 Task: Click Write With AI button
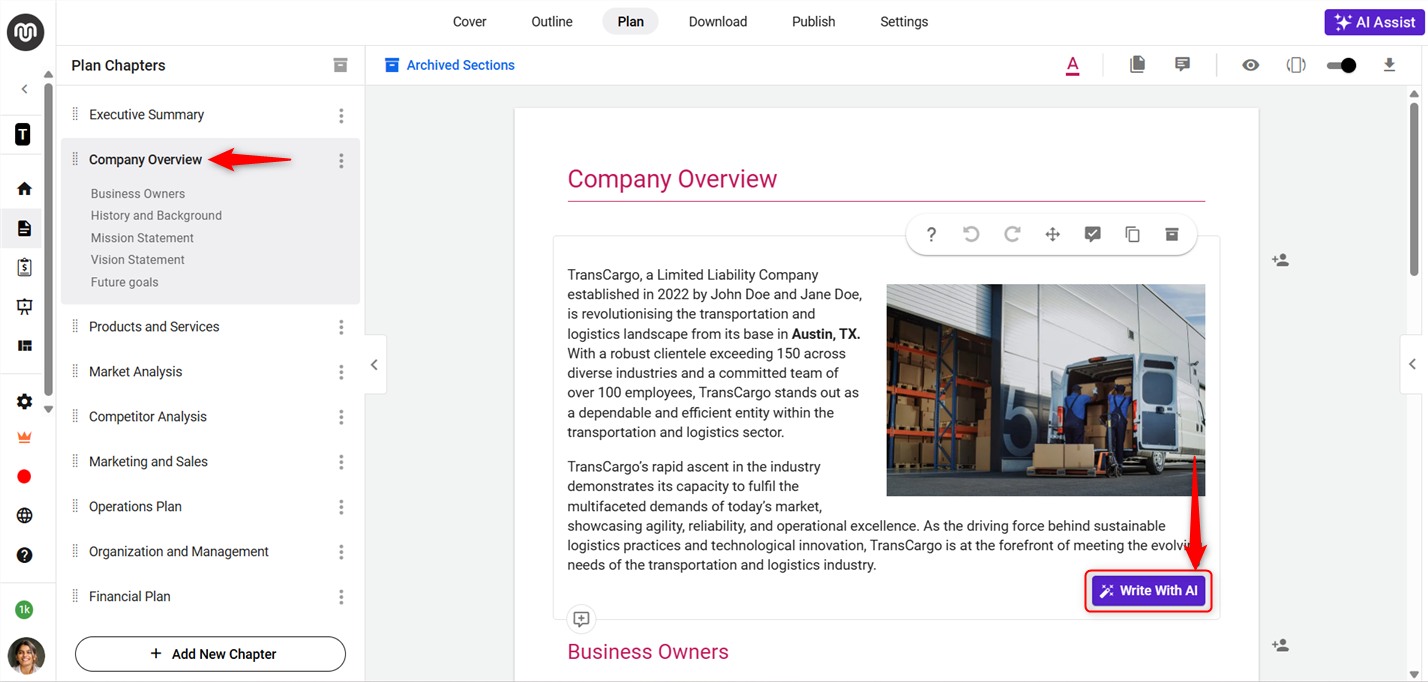click(1148, 591)
